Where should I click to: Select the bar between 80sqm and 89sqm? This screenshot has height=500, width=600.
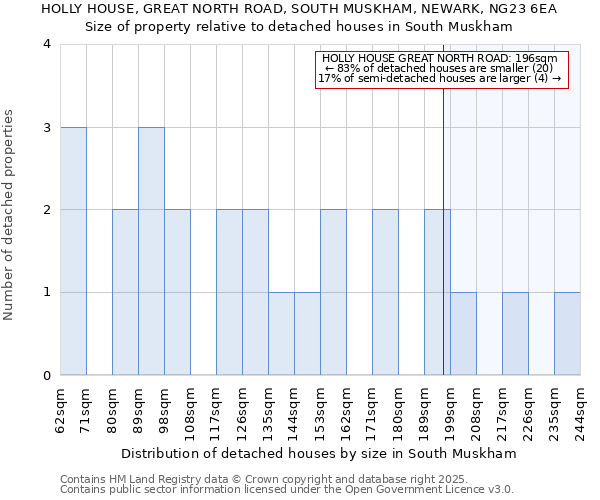pos(125,292)
